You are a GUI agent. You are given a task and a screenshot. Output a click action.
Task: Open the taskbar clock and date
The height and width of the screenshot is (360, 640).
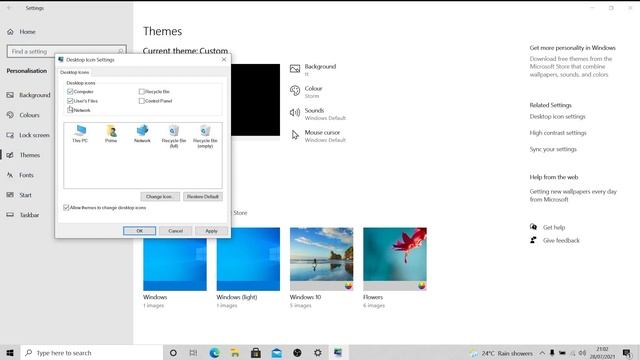[602, 353]
